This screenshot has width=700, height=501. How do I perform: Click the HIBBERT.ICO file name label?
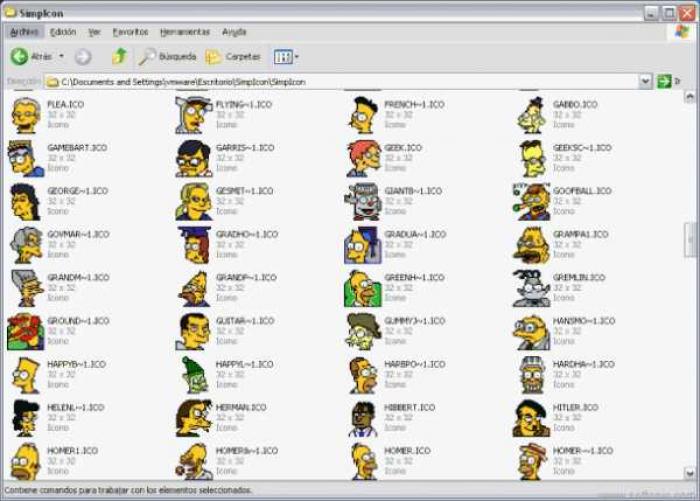(x=409, y=407)
